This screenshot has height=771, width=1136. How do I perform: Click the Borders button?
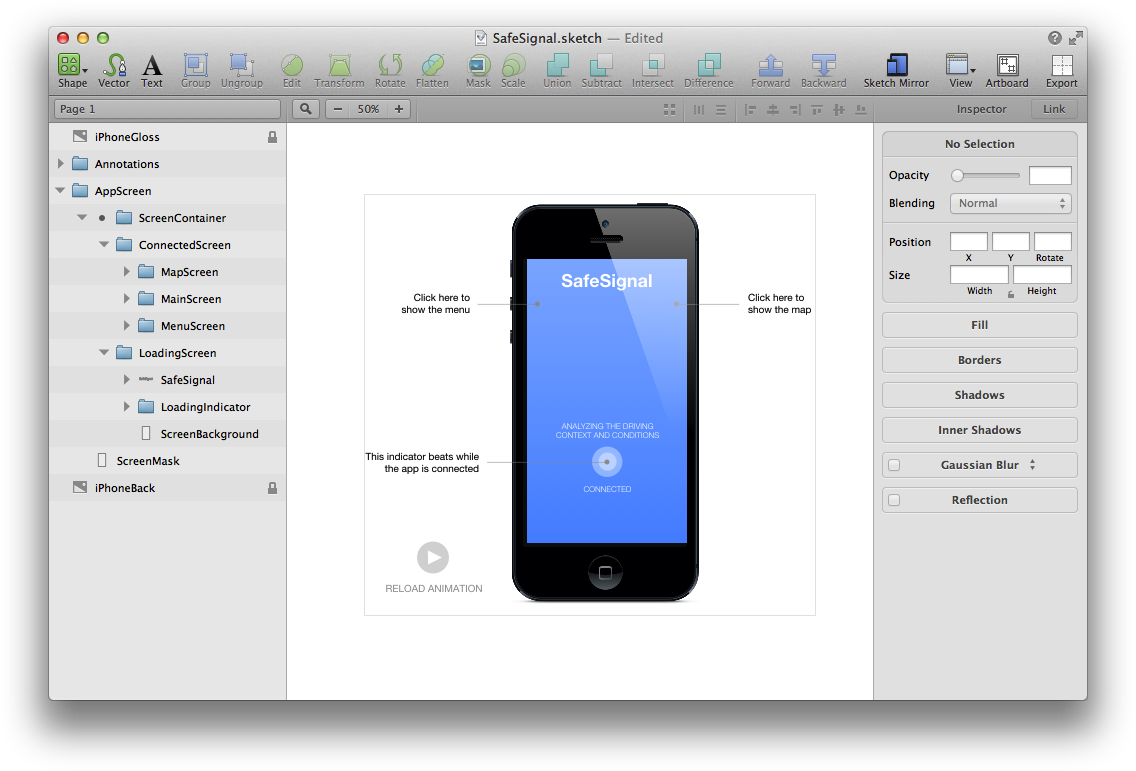(978, 359)
